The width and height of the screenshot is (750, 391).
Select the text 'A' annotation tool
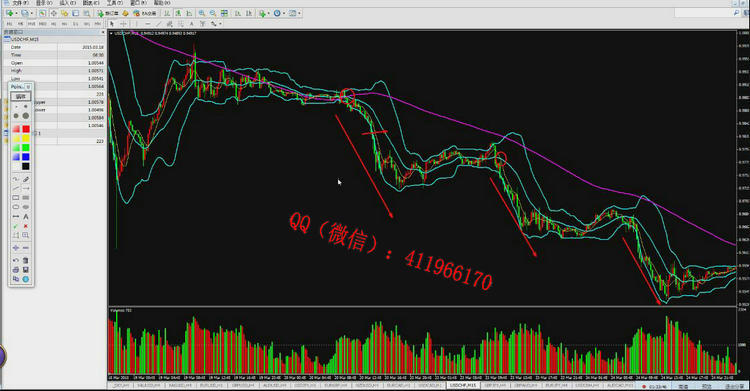tap(26, 217)
